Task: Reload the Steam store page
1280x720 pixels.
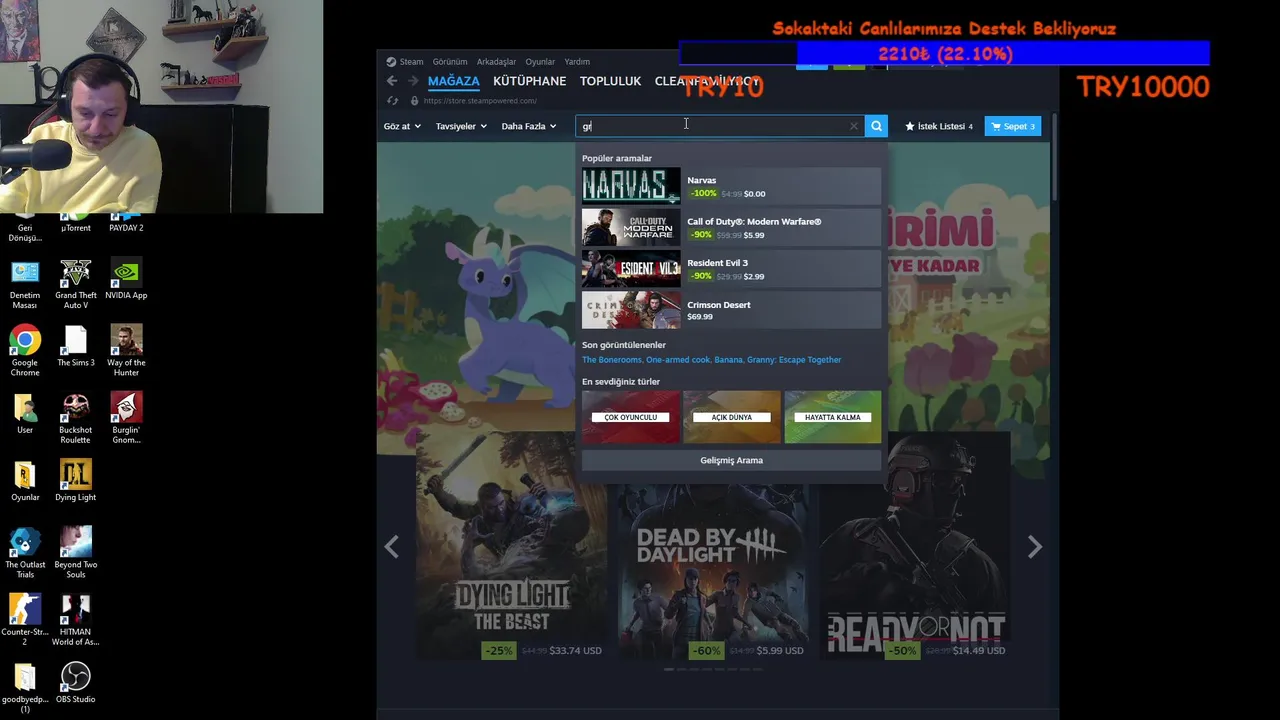Action: click(x=392, y=100)
